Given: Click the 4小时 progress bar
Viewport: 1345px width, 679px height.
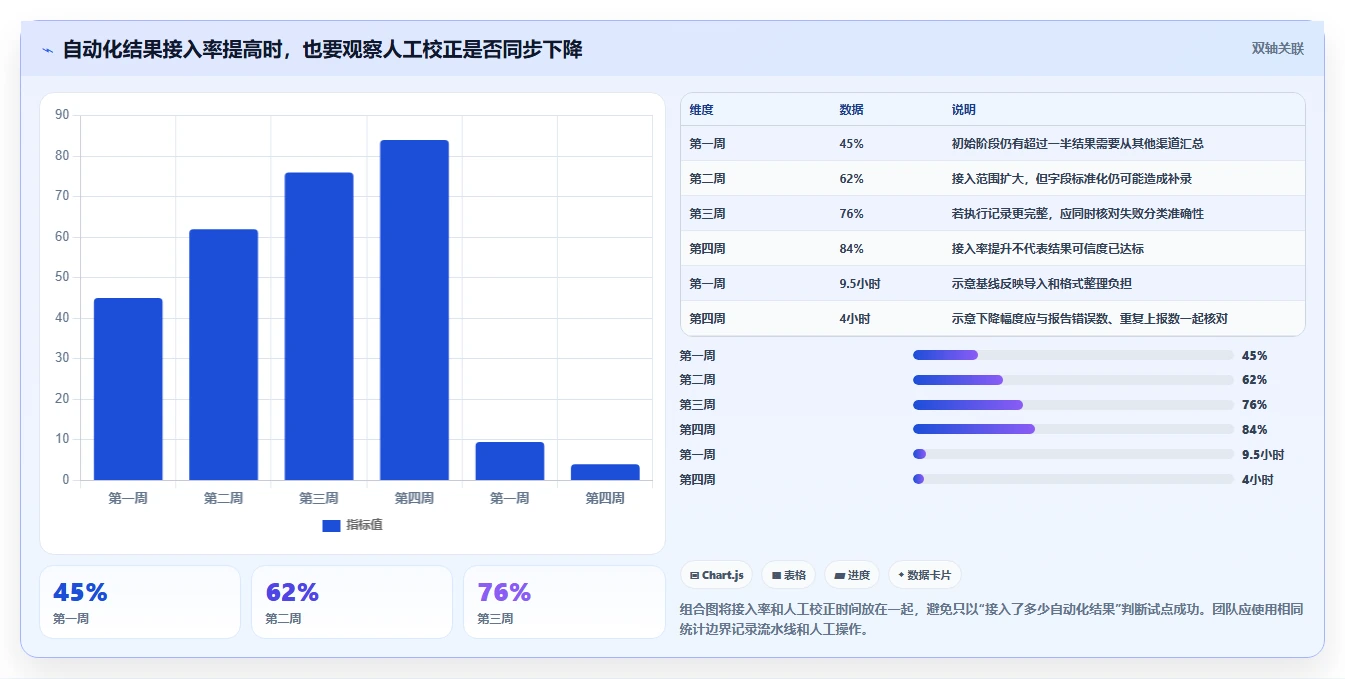Looking at the screenshot, I should pyautogui.click(x=1073, y=479).
